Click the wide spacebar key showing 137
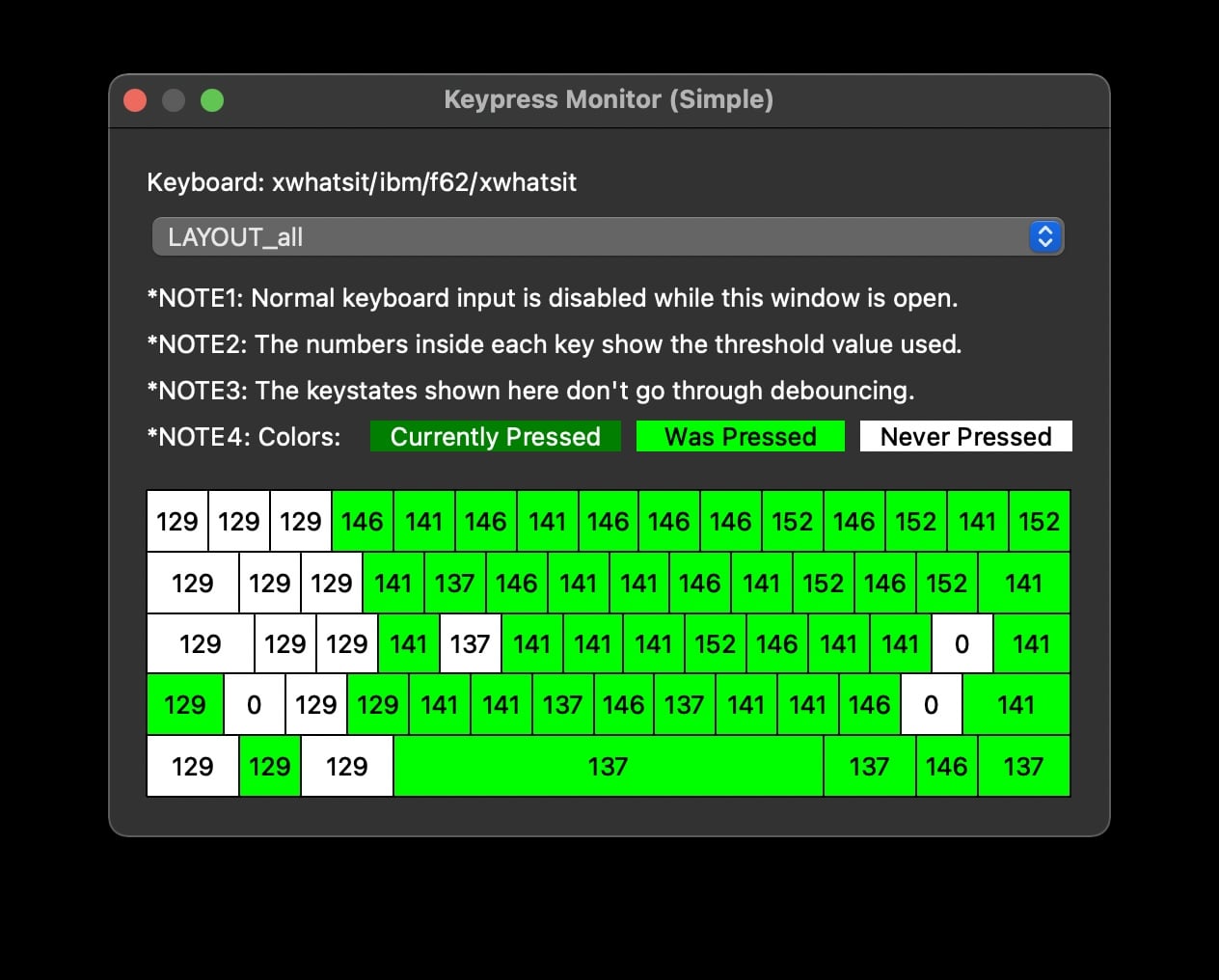The width and height of the screenshot is (1219, 980). pyautogui.click(x=607, y=766)
